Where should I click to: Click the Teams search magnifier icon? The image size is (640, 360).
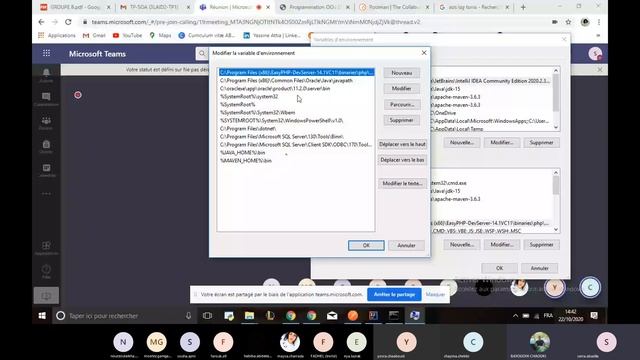tap(202, 53)
